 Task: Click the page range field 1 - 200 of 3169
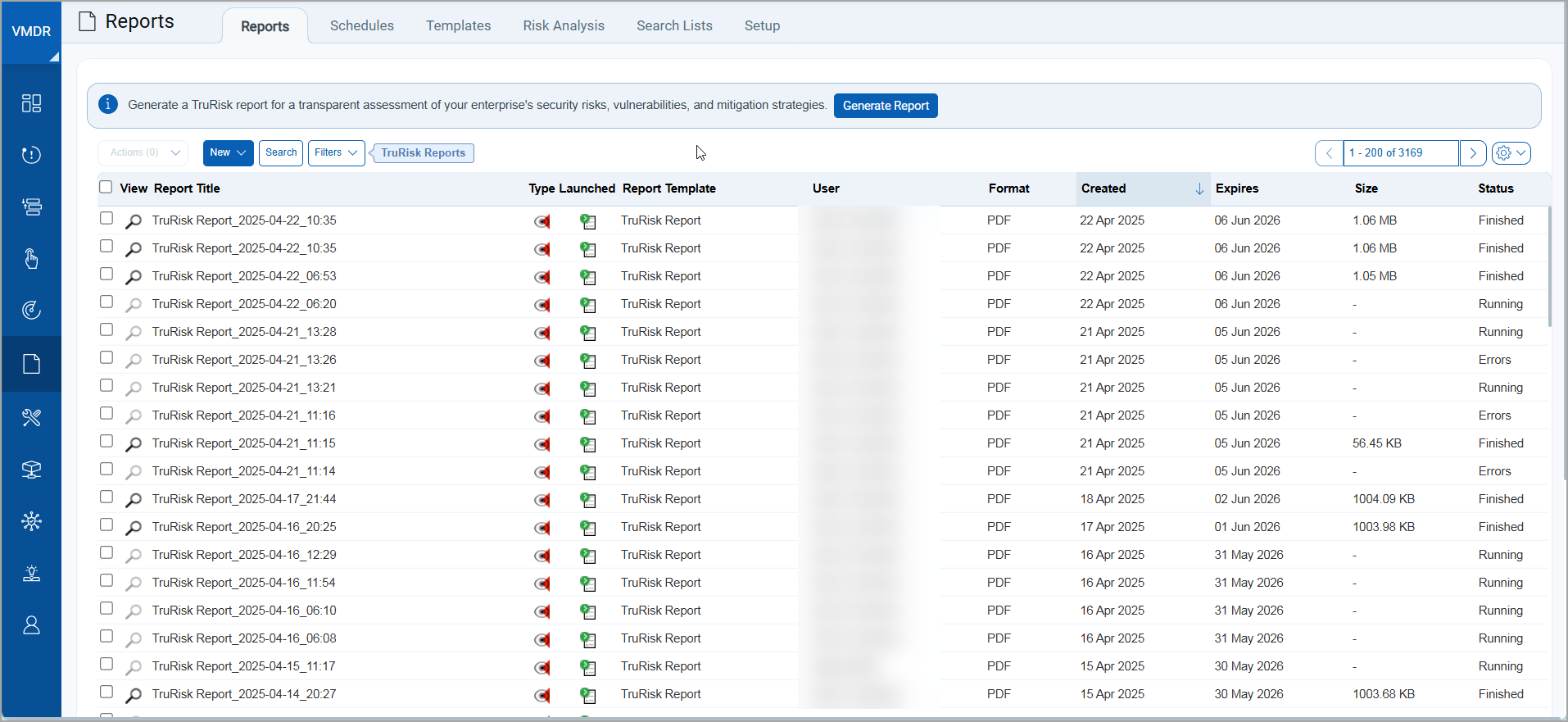(x=1401, y=153)
